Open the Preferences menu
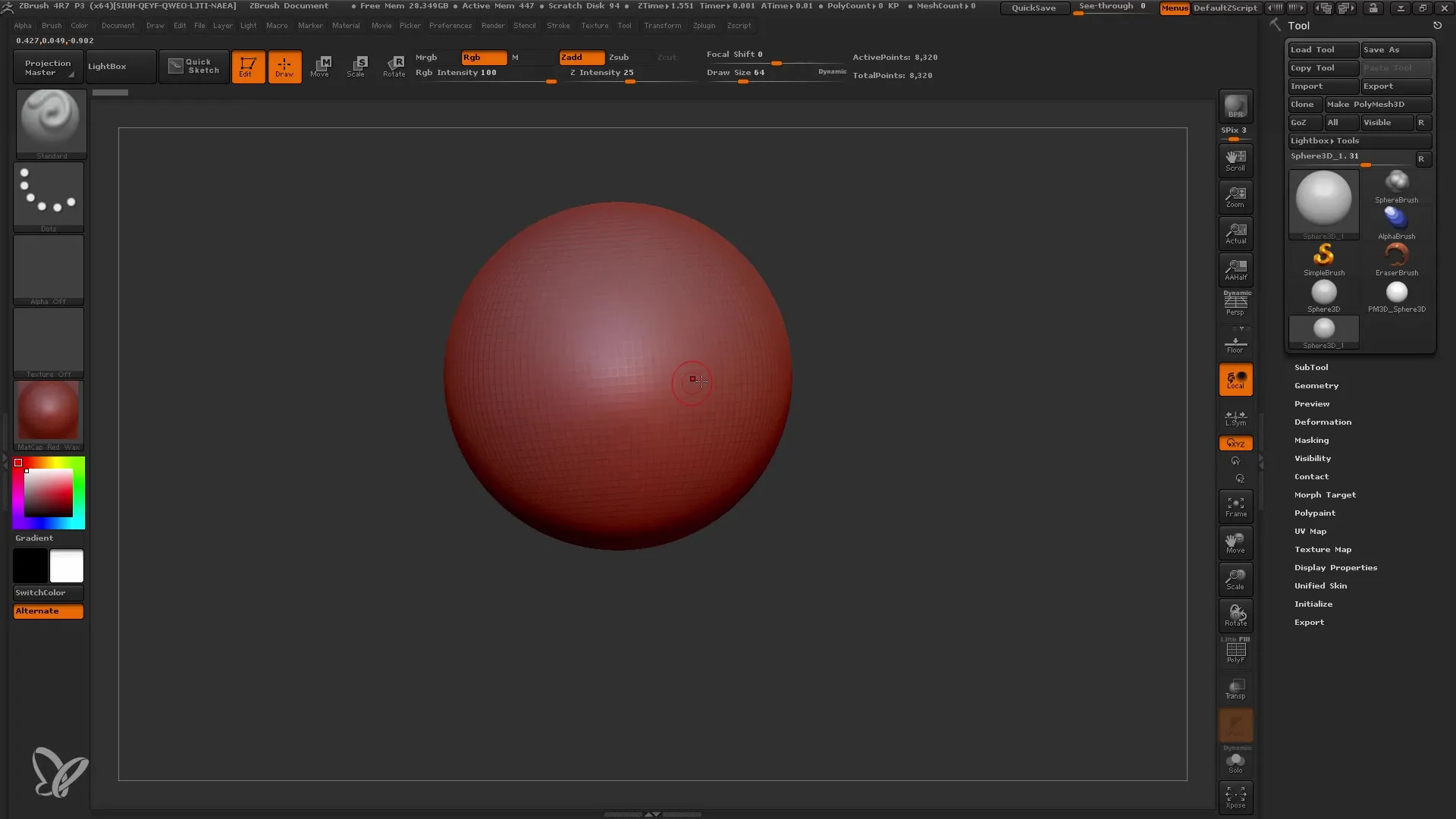The image size is (1456, 819). pyautogui.click(x=450, y=26)
